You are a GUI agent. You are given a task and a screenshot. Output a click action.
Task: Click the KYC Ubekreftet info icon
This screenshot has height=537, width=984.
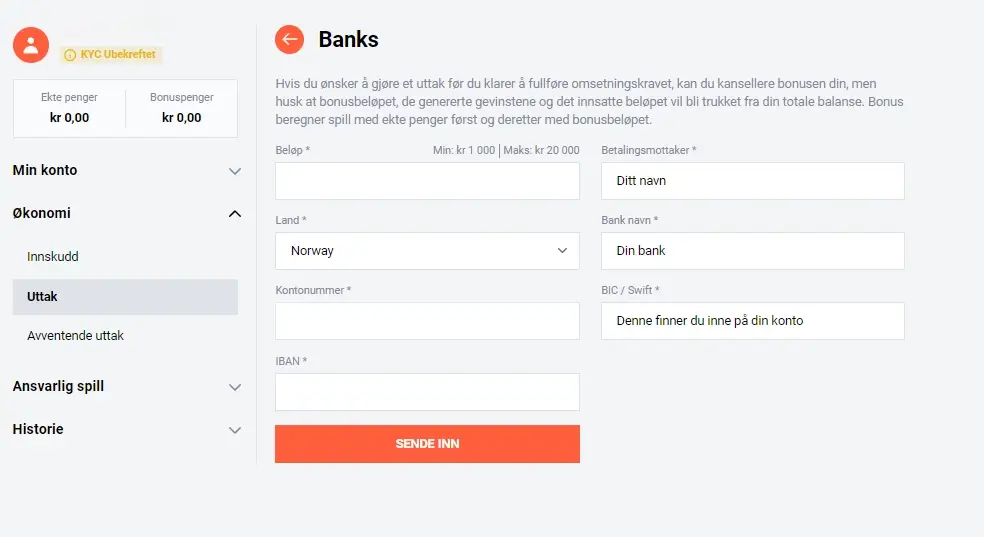(70, 55)
